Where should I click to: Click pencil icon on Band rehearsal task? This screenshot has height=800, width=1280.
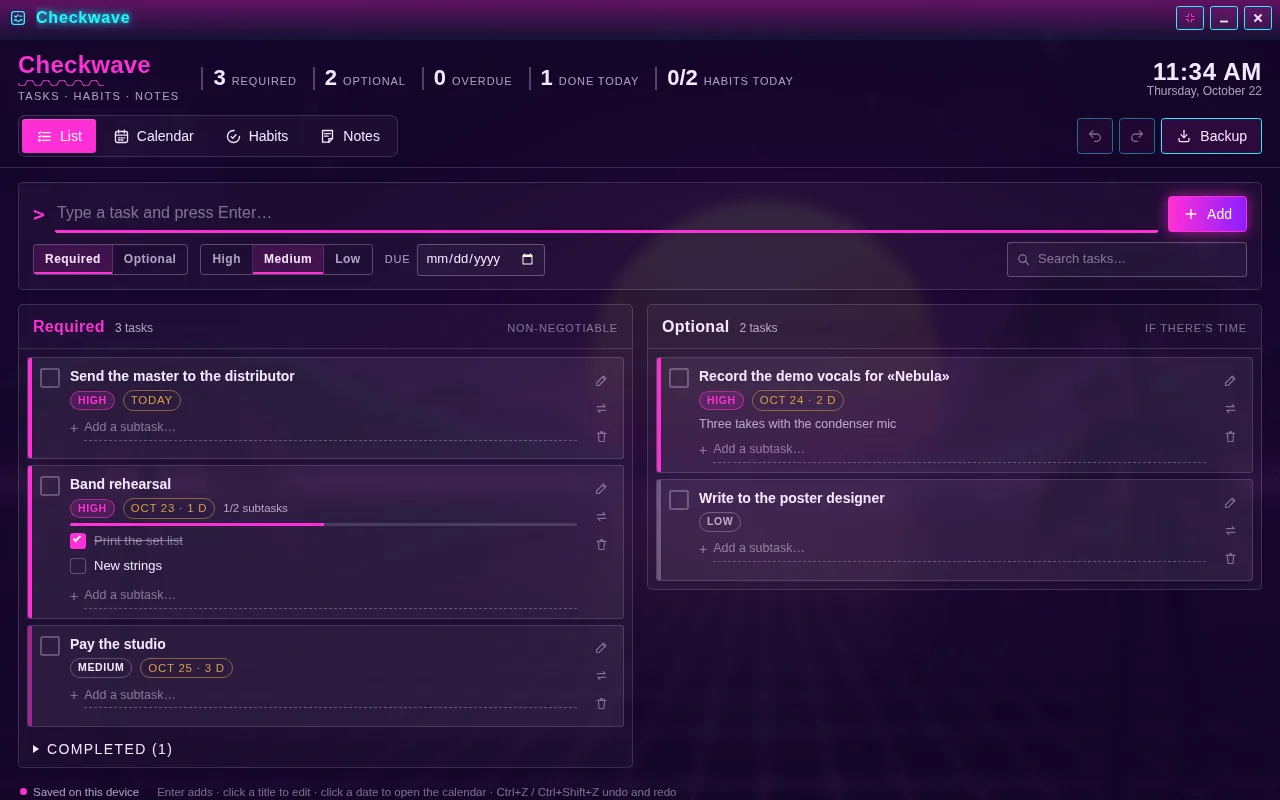click(601, 489)
